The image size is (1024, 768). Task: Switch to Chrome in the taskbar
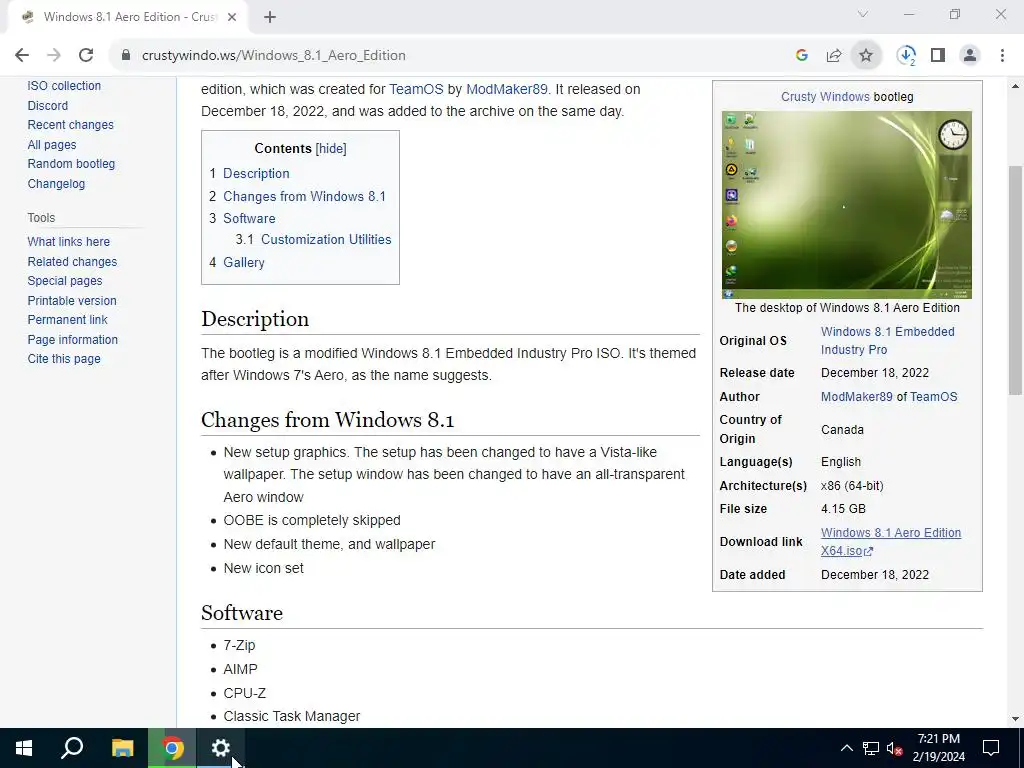[x=172, y=748]
